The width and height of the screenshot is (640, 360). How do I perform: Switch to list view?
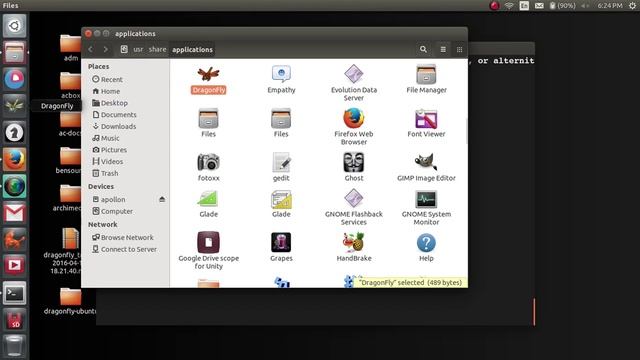pos(443,49)
